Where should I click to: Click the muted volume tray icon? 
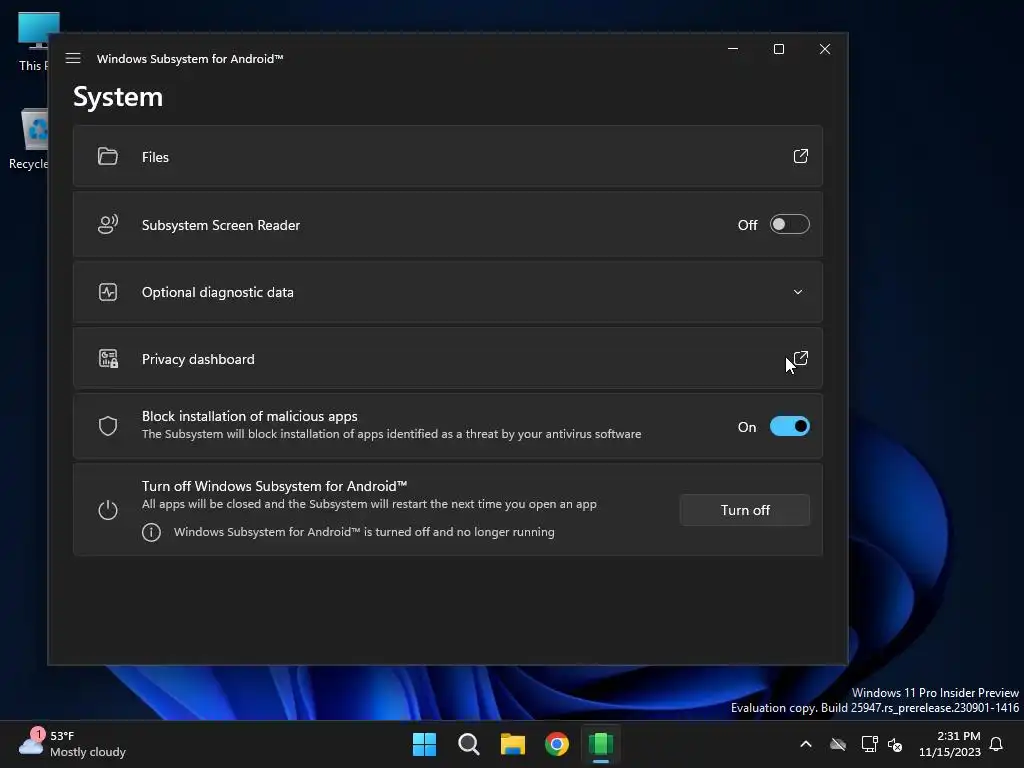895,744
